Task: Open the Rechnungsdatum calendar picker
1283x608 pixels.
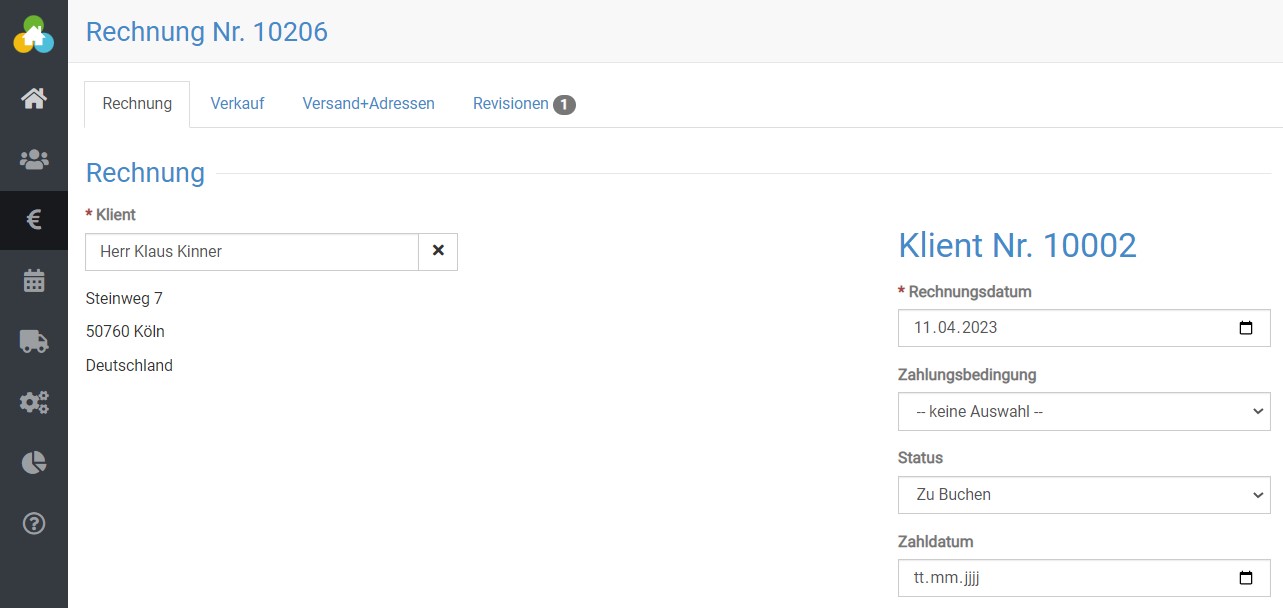Action: point(1245,328)
